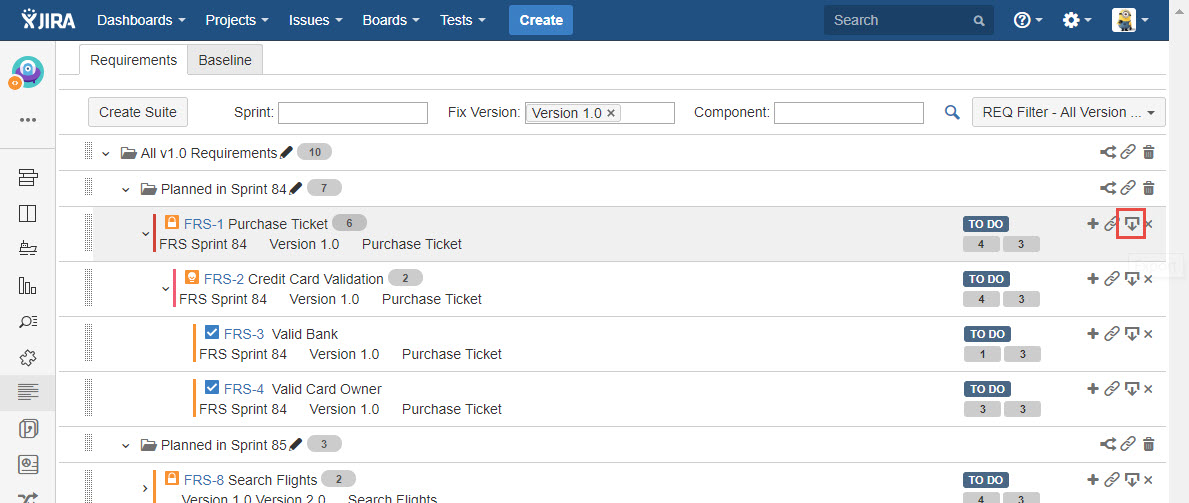Open the minion user avatar menu
This screenshot has height=503, width=1189.
coord(1130,20)
